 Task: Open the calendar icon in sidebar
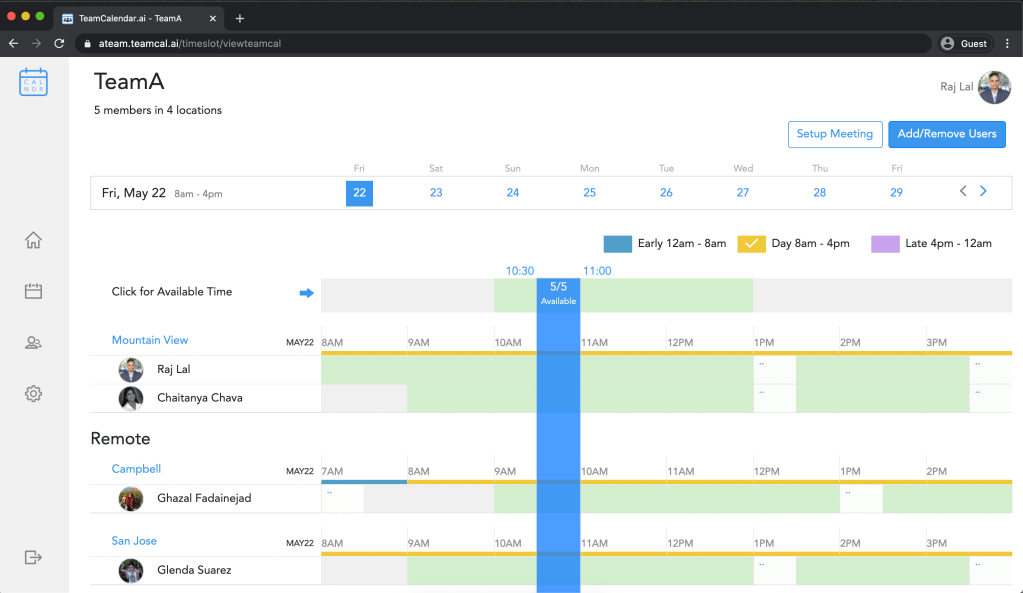pos(33,291)
